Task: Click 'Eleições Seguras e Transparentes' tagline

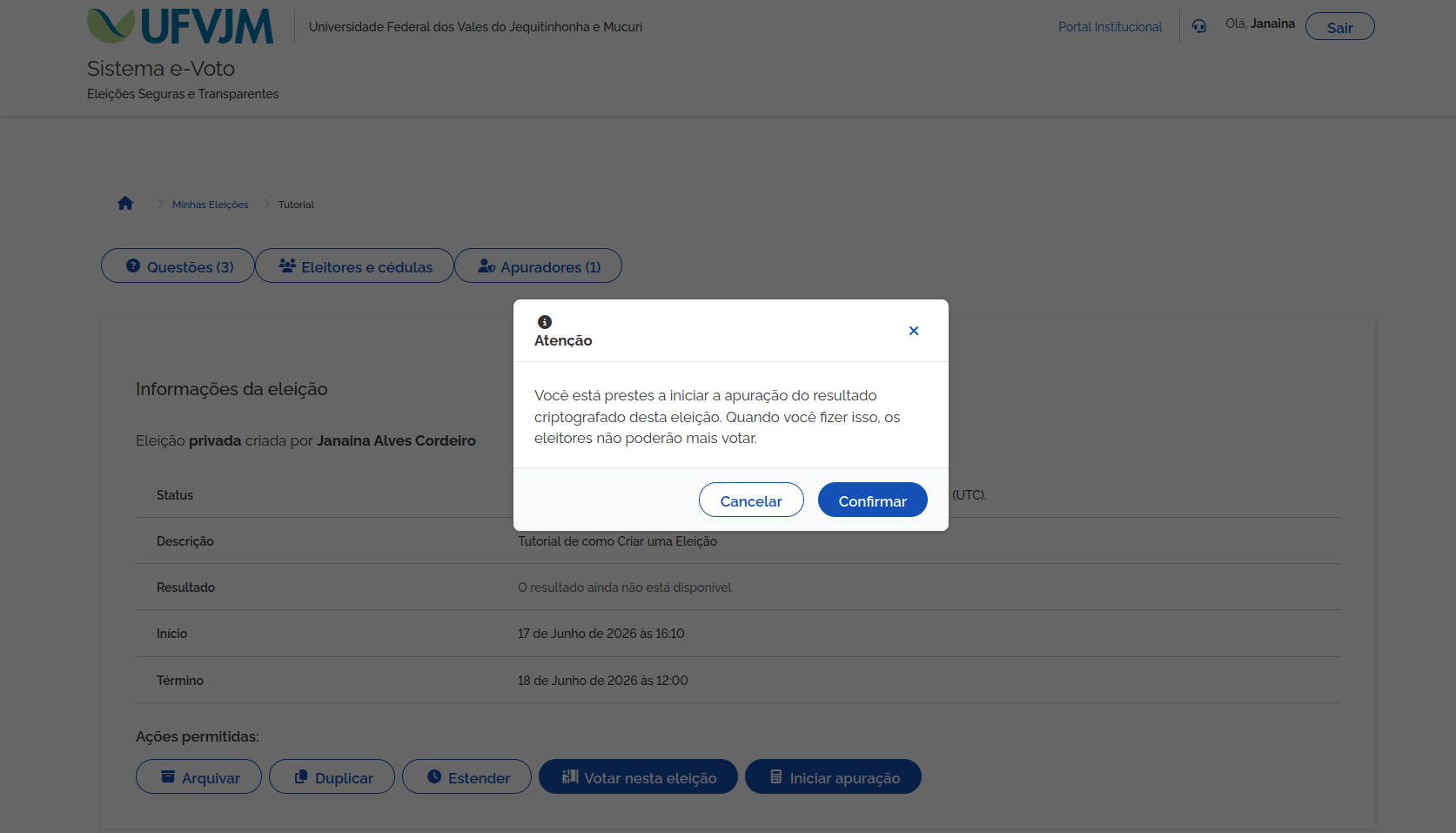Action: tap(183, 94)
